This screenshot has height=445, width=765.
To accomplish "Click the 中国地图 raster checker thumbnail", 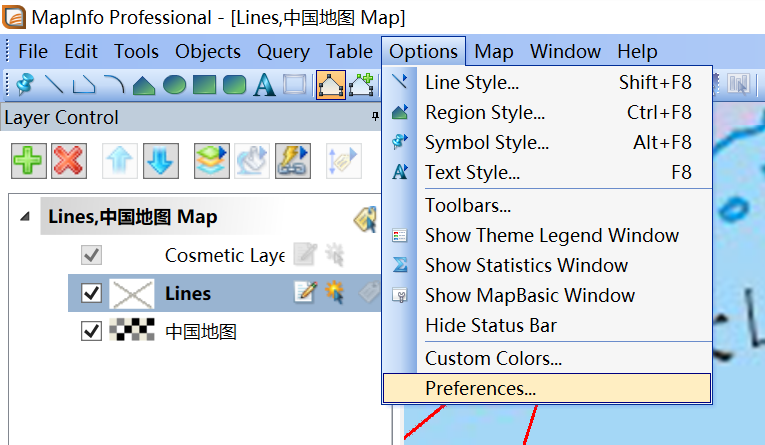I will [132, 329].
